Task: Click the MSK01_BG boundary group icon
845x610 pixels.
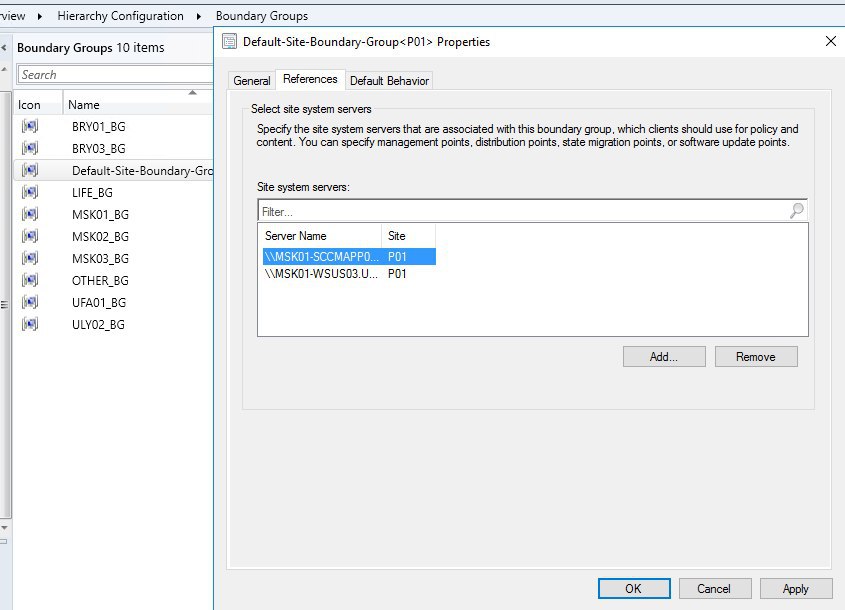Action: coord(30,214)
